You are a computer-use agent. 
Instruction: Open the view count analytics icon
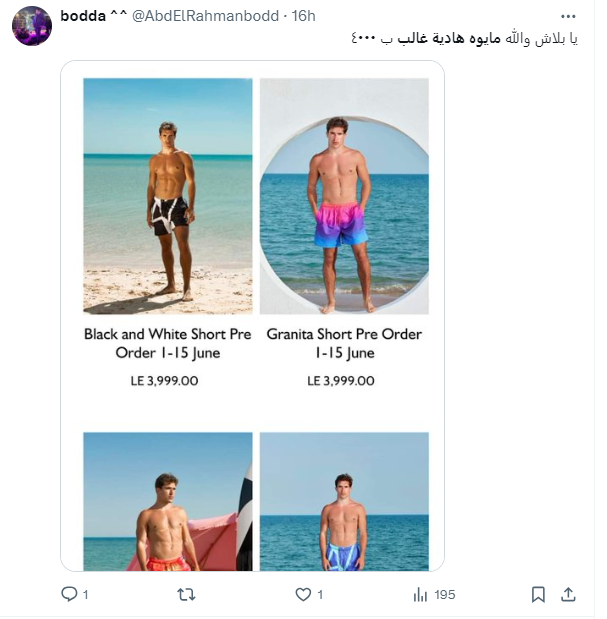421,594
